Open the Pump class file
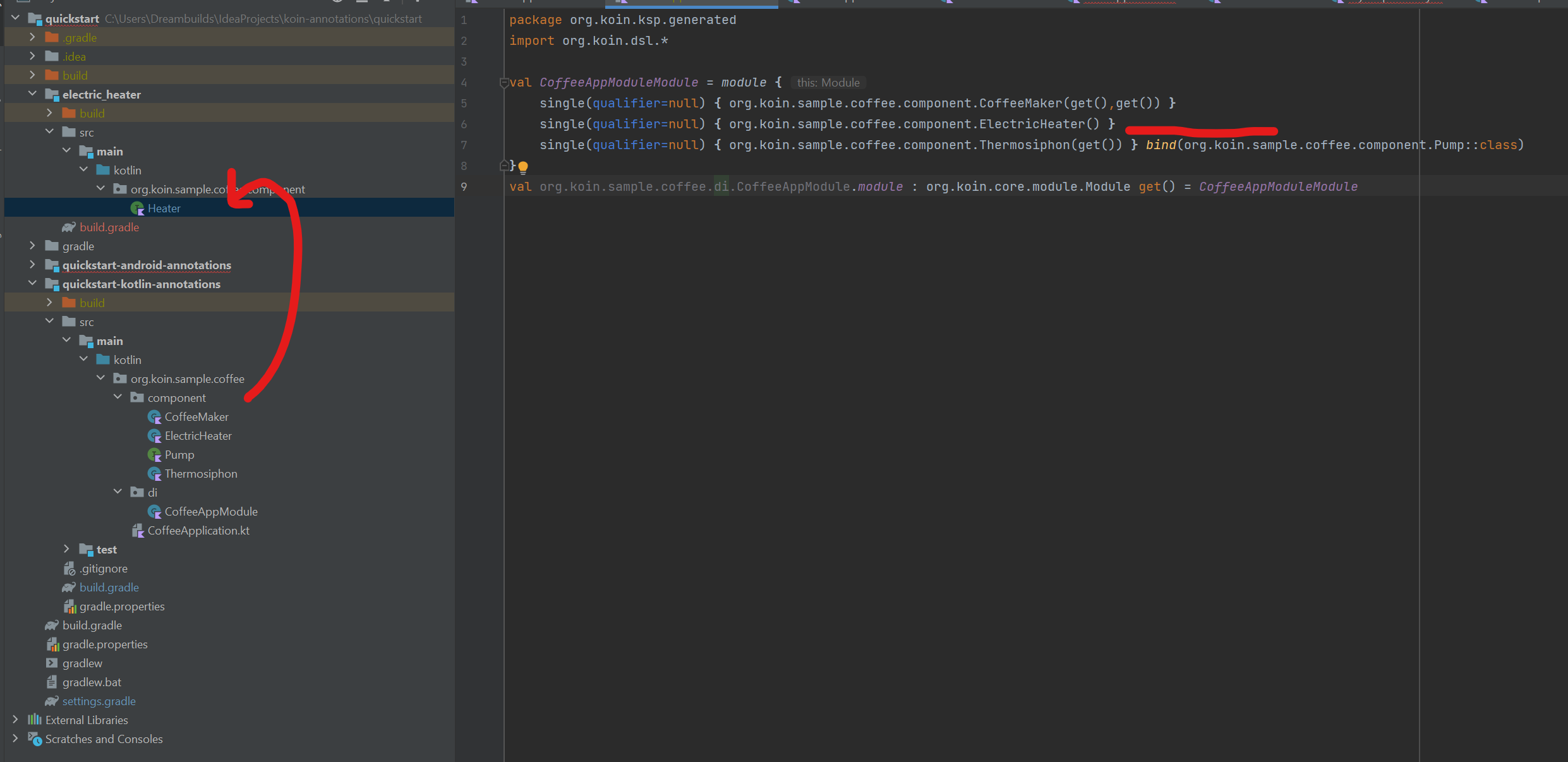The height and width of the screenshot is (762, 1568). click(x=179, y=454)
